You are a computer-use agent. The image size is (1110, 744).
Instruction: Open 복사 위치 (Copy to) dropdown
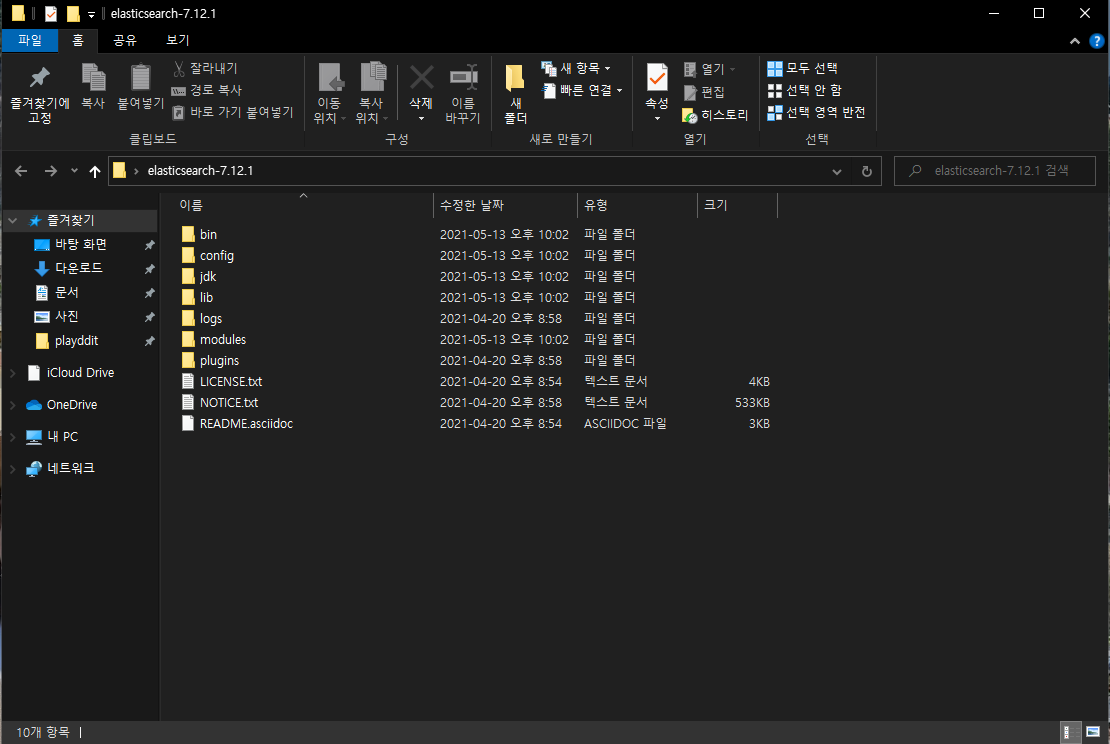(x=371, y=93)
